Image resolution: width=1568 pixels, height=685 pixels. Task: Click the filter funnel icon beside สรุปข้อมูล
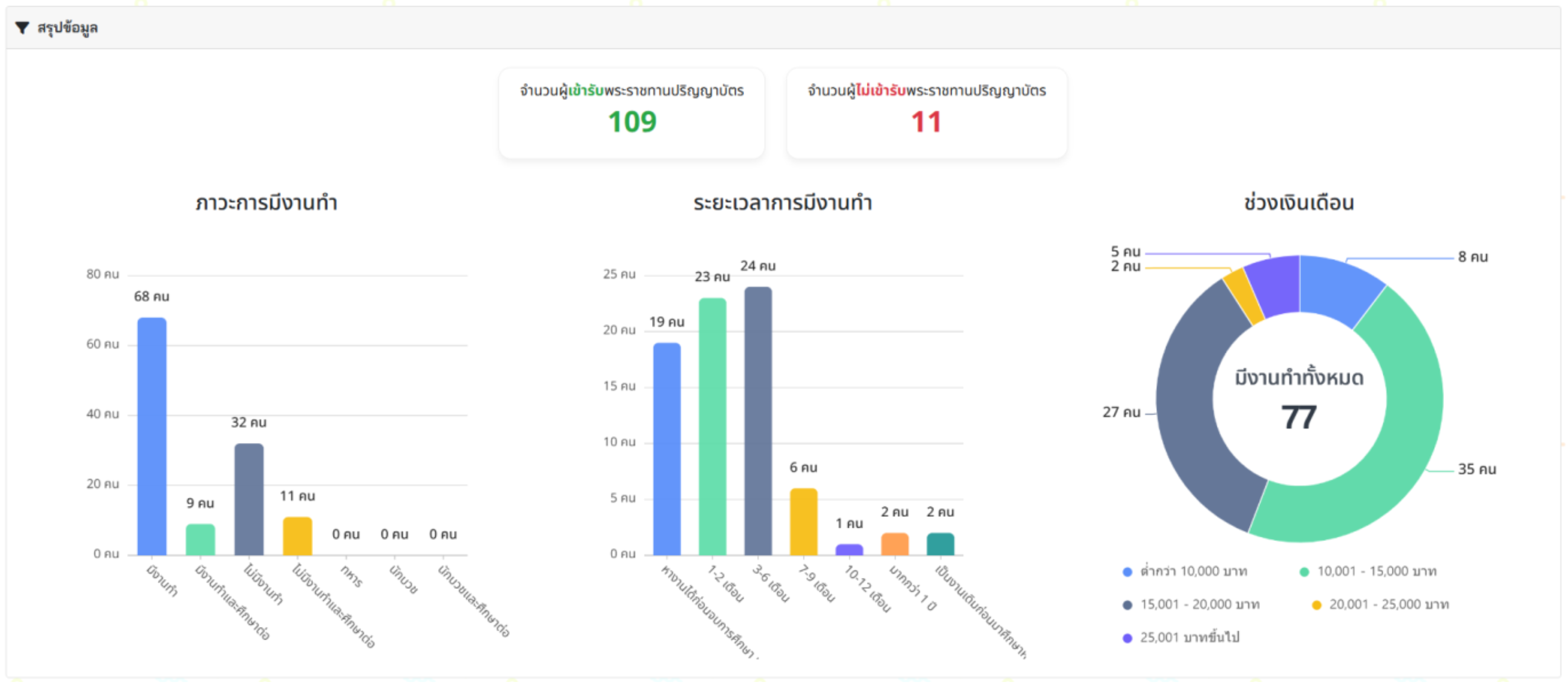[22, 27]
